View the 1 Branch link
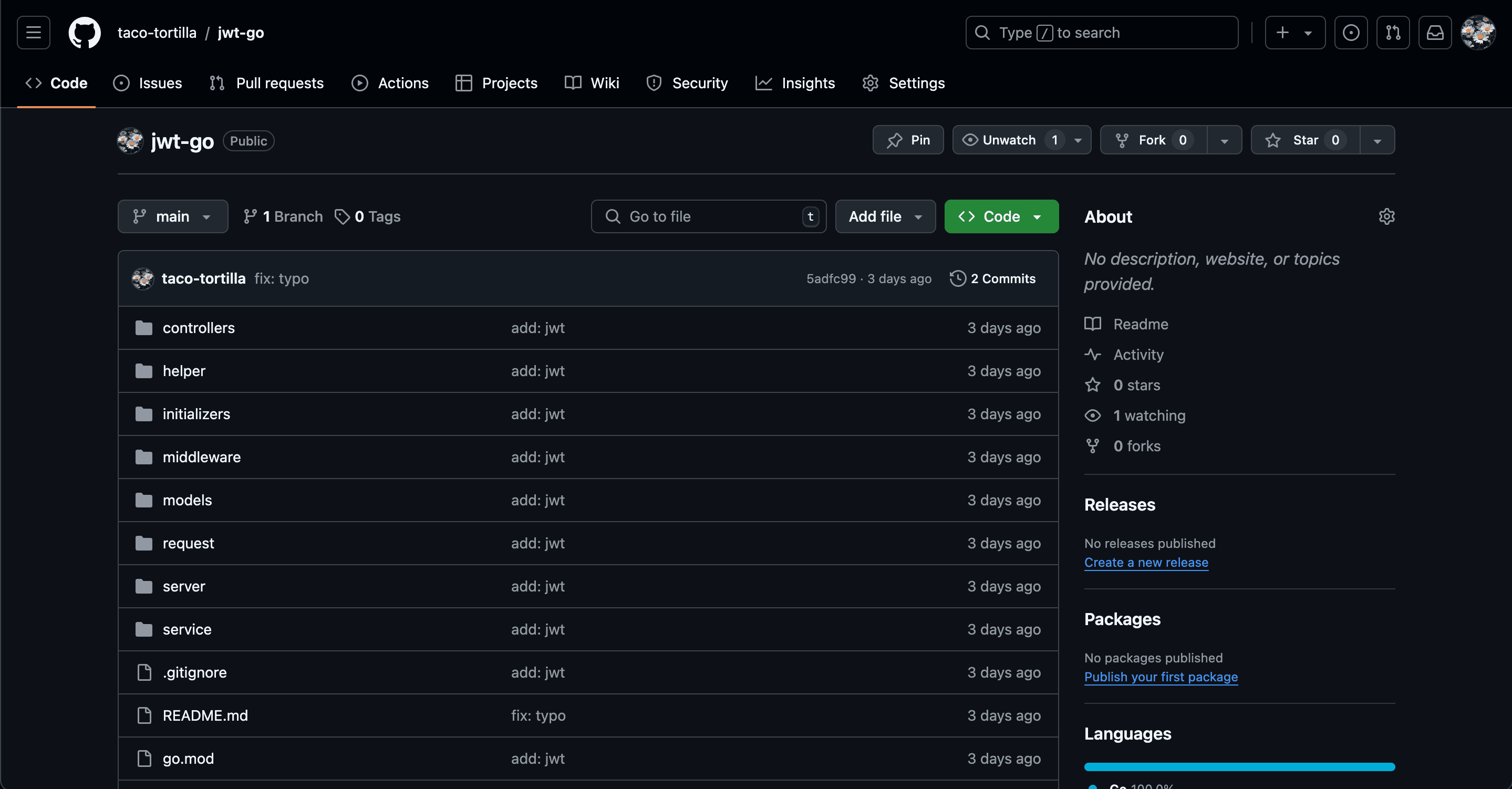This screenshot has height=789, width=1512. tap(284, 216)
